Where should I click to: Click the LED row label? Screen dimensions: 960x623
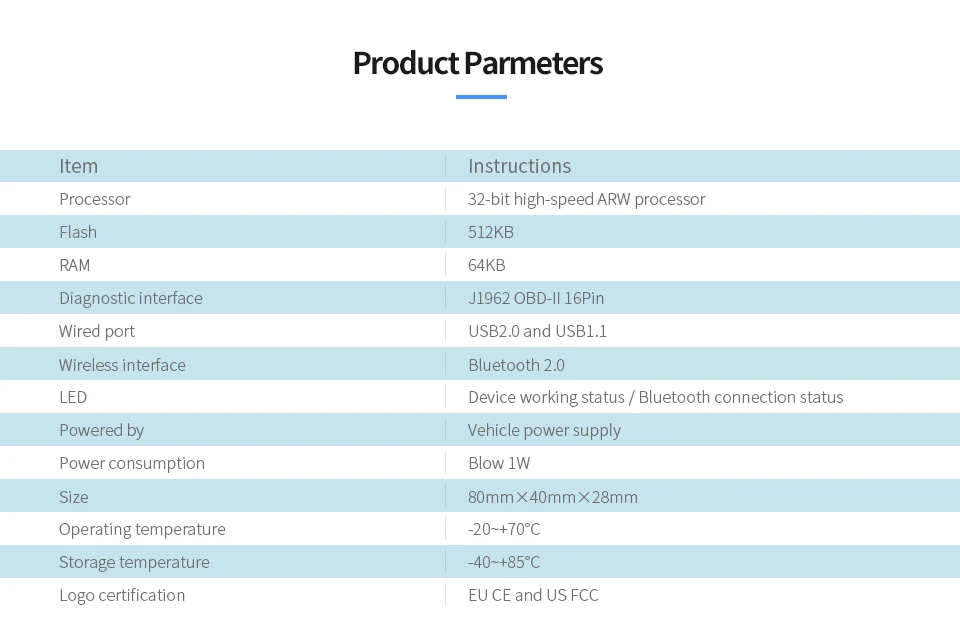(73, 397)
